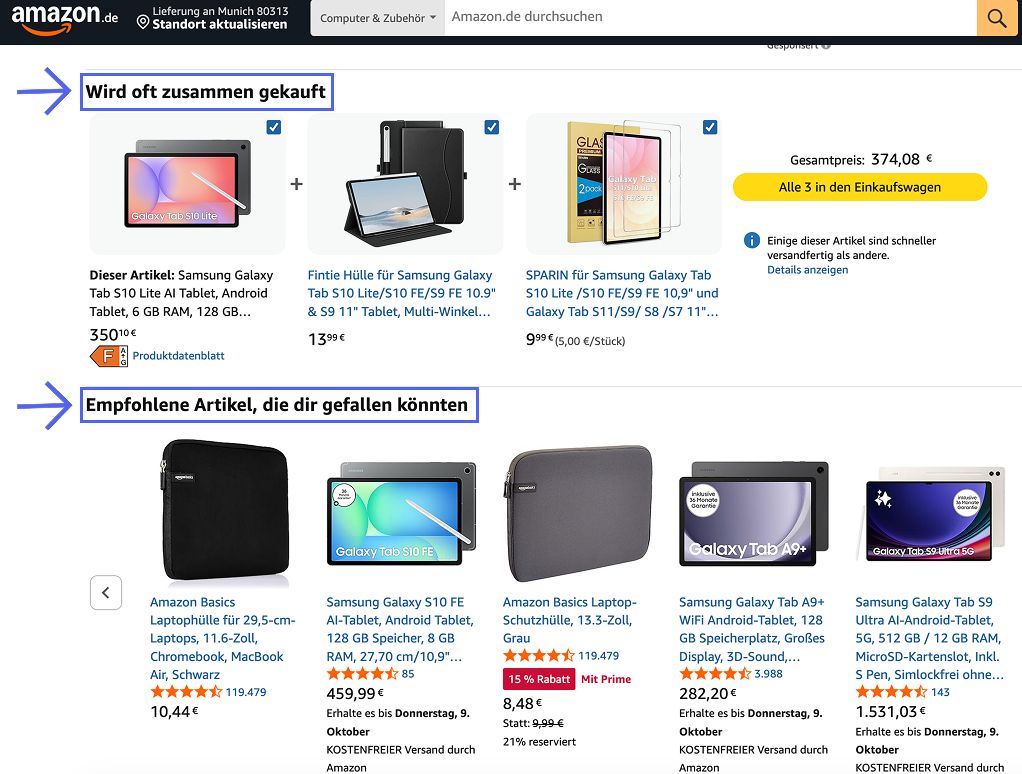Uncheck the Samsung Galaxy Tab S10 Lite checkbox

272,127
